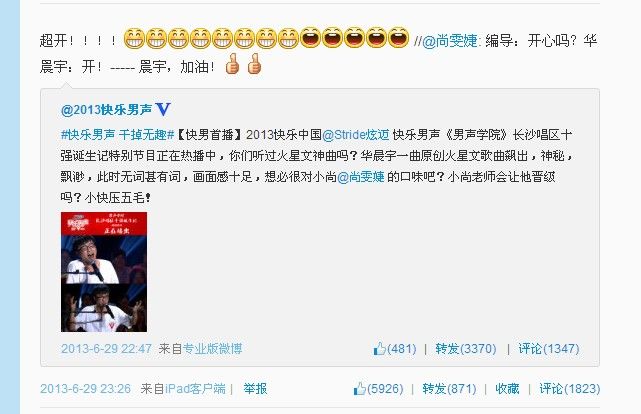Image resolution: width=641 pixels, height=414 pixels.
Task: Click @尚雯婕 mention in the repost text
Action: point(449,41)
